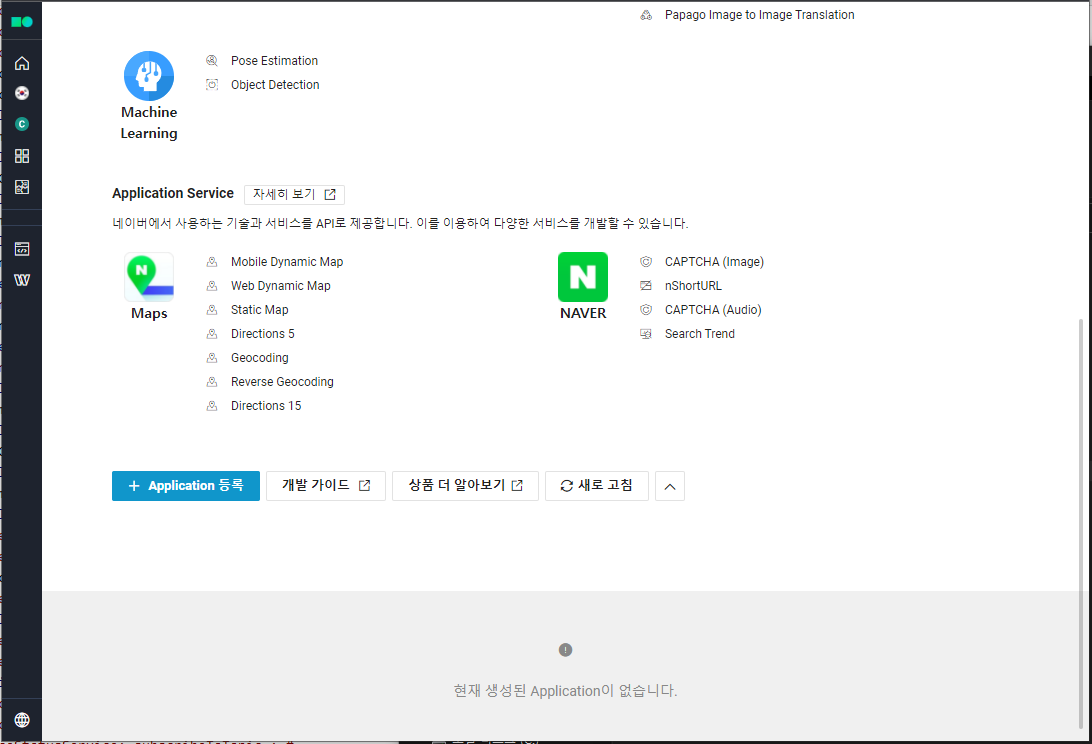The width and height of the screenshot is (1092, 744).
Task: Click the Machine Learning label
Action: pyautogui.click(x=149, y=123)
